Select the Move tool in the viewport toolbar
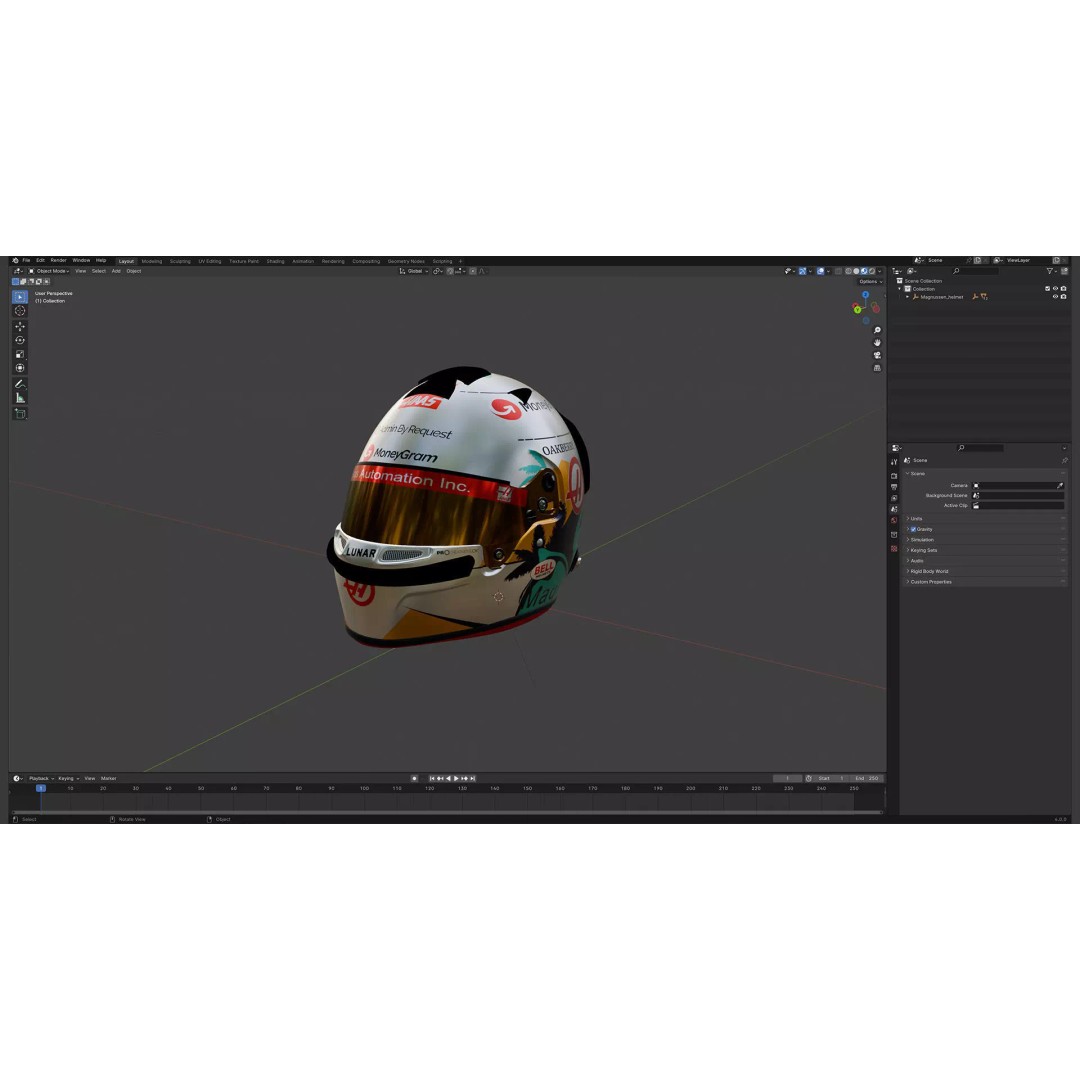1080x1080 pixels. [20, 327]
